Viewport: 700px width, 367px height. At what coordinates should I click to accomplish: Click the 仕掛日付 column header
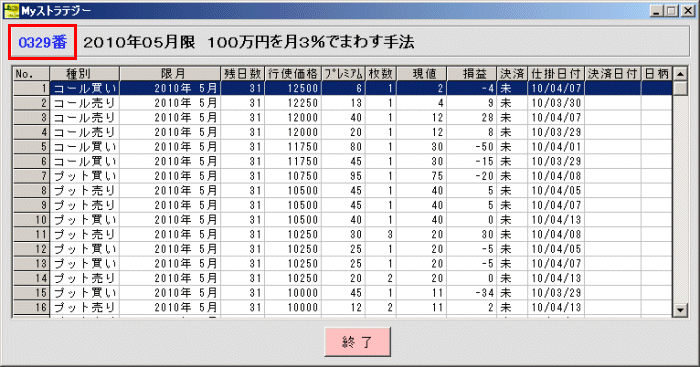556,74
